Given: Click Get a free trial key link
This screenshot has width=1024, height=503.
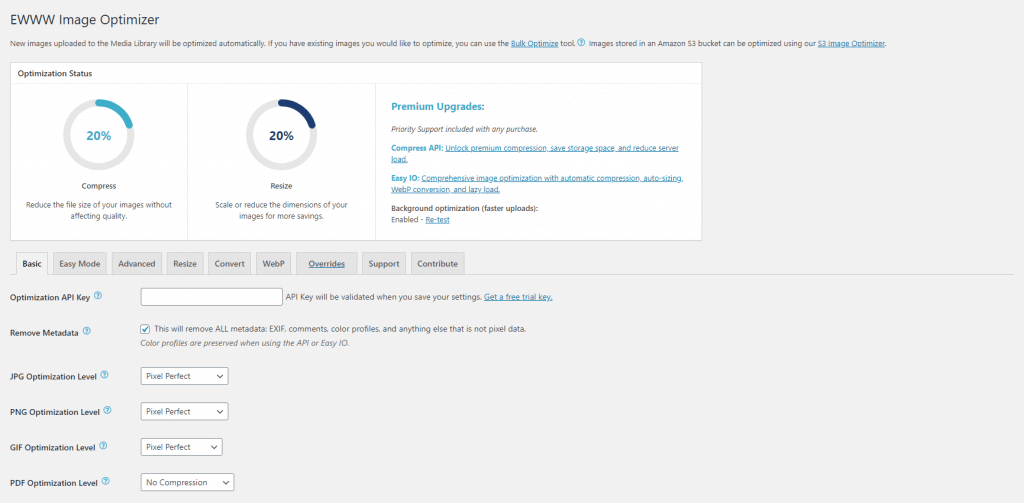Looking at the screenshot, I should coord(518,297).
